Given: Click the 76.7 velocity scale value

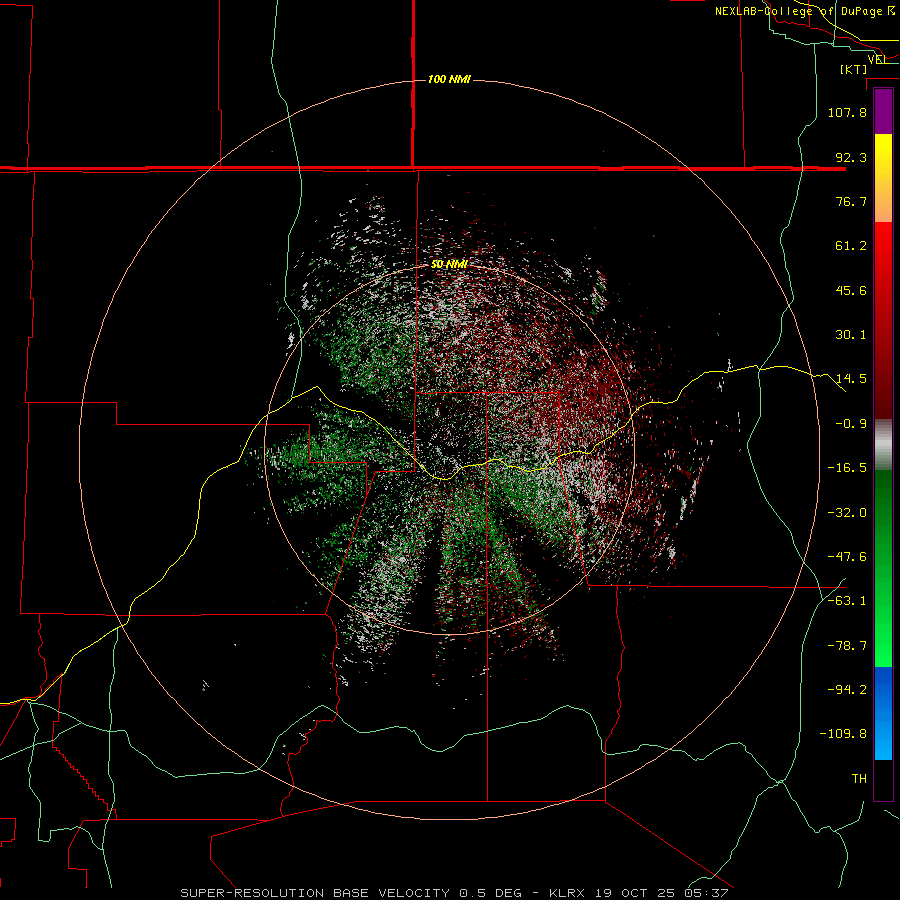Looking at the screenshot, I should [x=851, y=201].
